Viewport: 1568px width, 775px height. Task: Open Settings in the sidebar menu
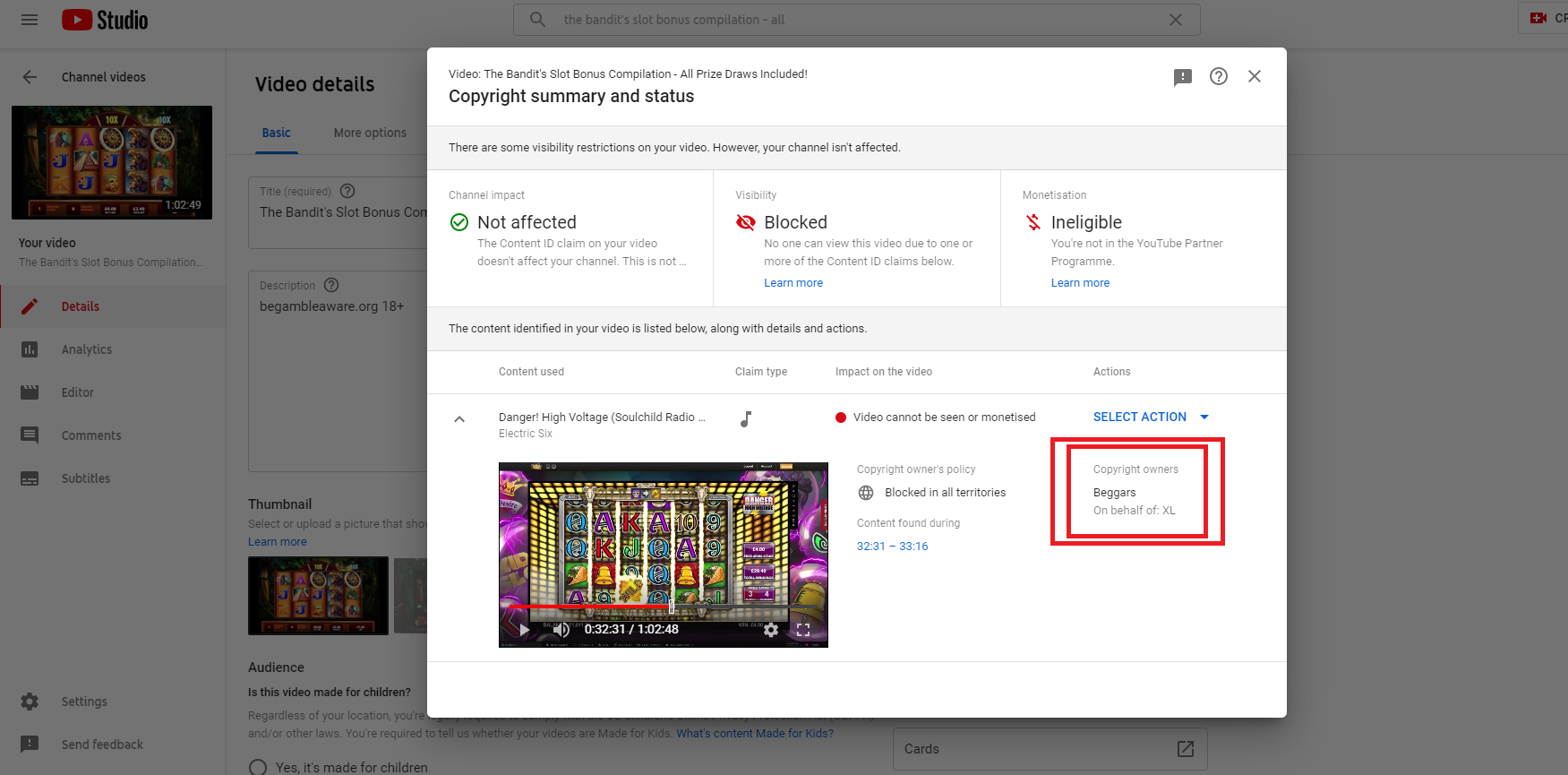113,702
